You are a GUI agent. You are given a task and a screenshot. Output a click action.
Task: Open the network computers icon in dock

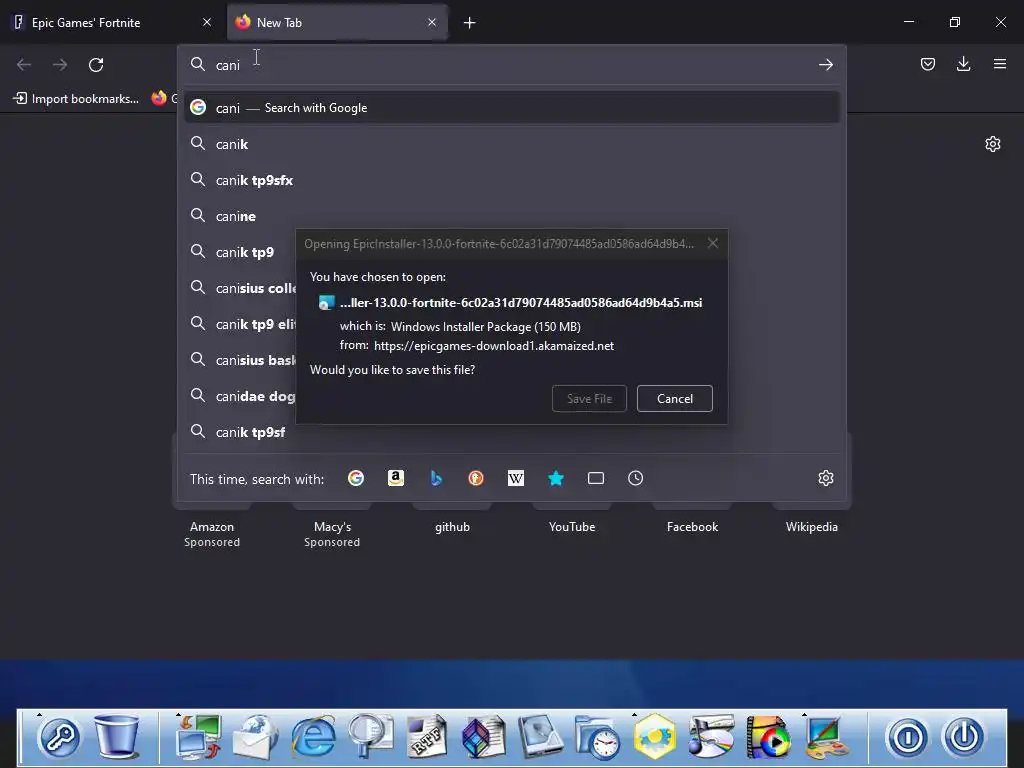click(x=199, y=737)
